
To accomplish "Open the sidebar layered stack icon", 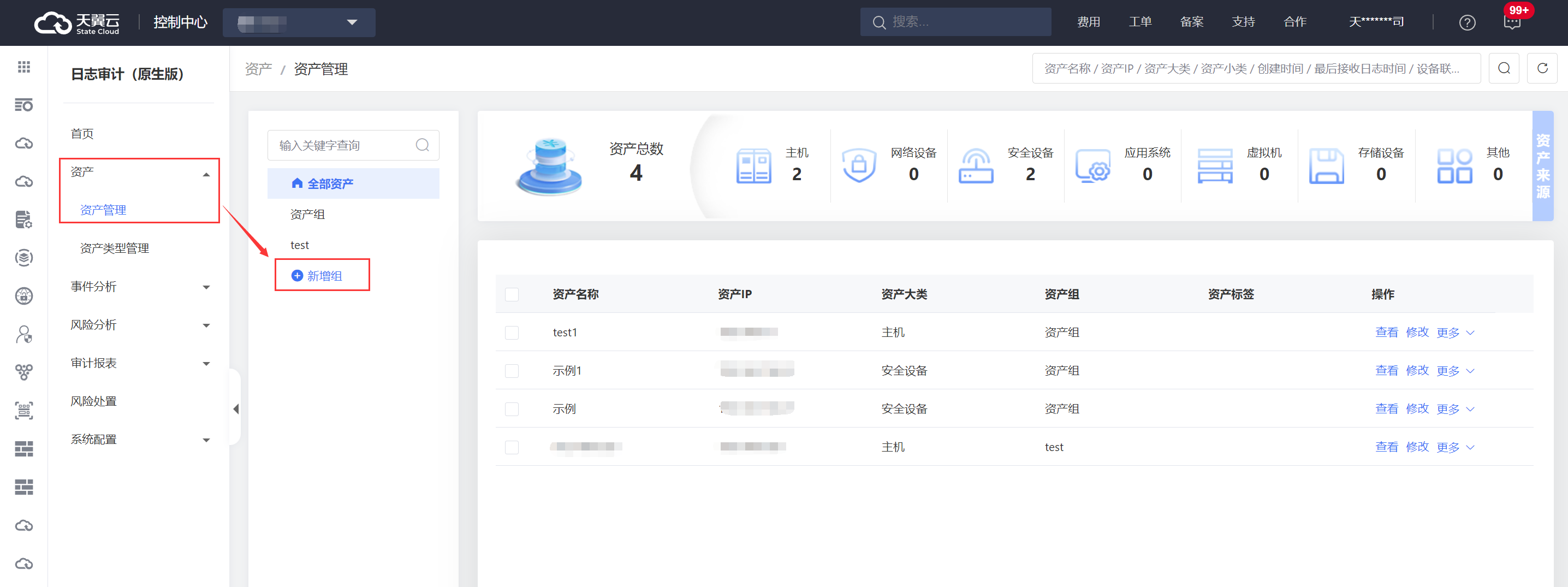I will pos(23,258).
